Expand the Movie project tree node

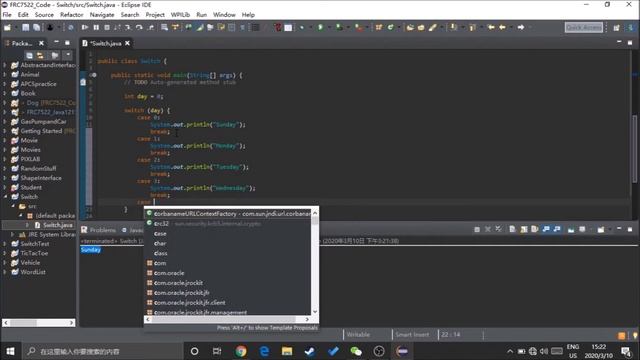tap(5, 140)
